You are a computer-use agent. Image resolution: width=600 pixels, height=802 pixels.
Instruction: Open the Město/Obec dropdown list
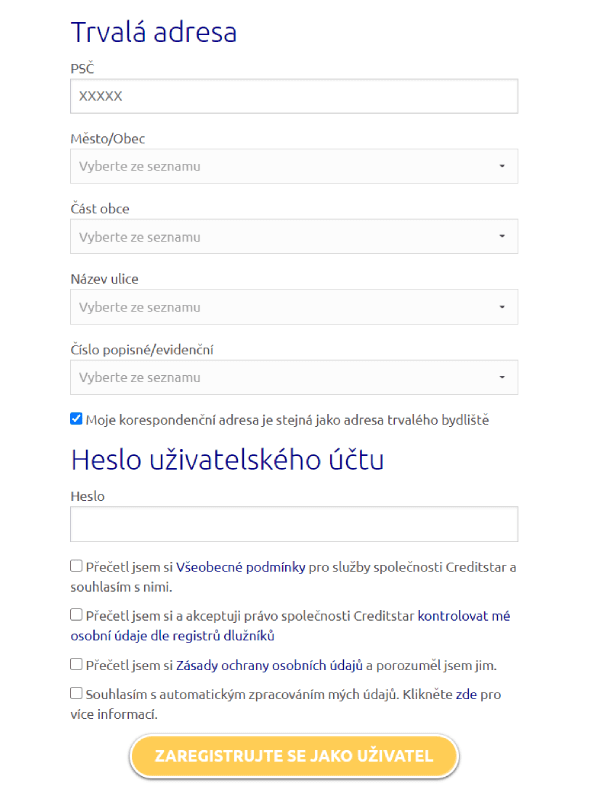tap(294, 166)
